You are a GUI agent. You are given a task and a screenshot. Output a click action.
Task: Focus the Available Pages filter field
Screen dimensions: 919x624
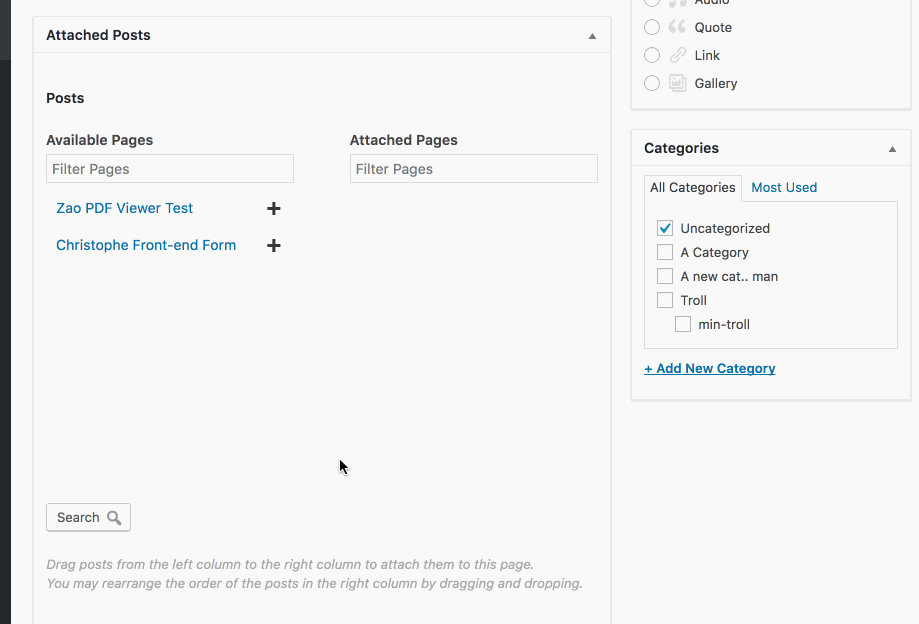click(x=170, y=169)
